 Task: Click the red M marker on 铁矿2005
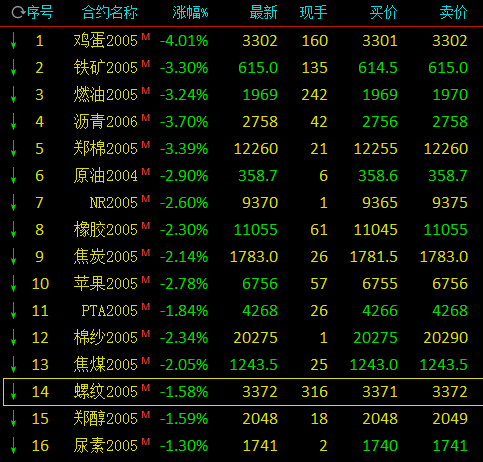tap(146, 63)
